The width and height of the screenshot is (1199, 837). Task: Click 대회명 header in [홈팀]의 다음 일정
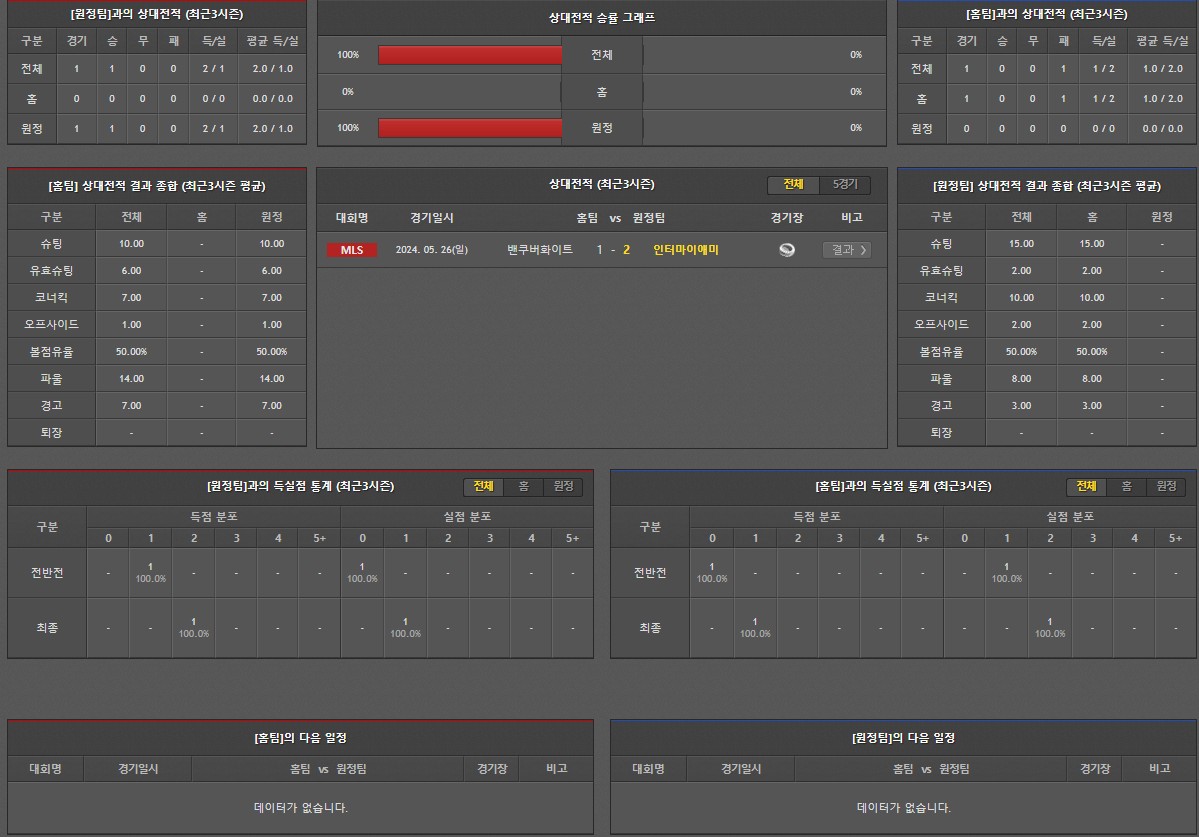[45, 769]
